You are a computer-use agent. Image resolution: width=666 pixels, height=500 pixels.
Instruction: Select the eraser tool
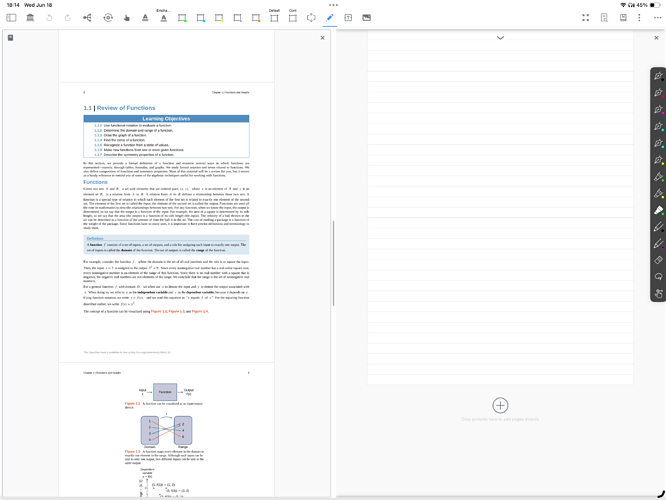[658, 260]
